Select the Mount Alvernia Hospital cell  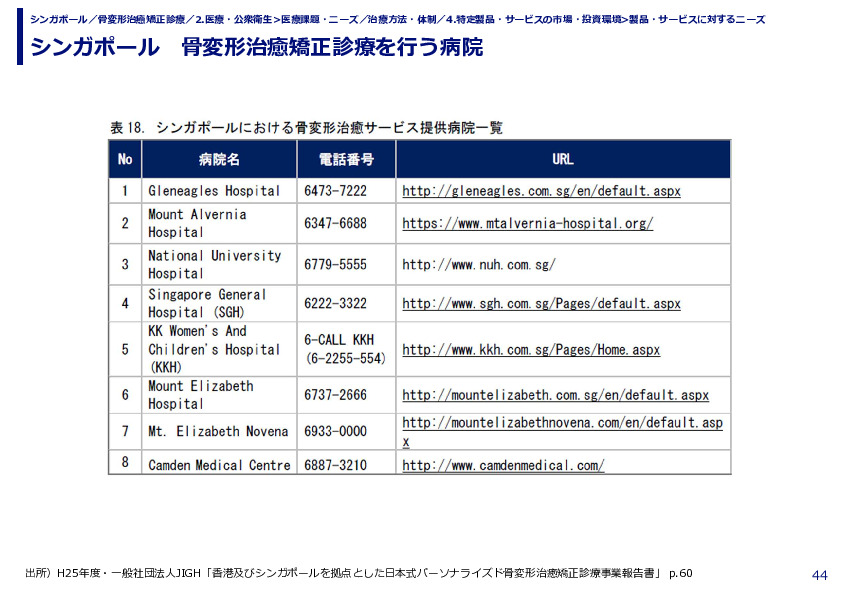[219, 223]
